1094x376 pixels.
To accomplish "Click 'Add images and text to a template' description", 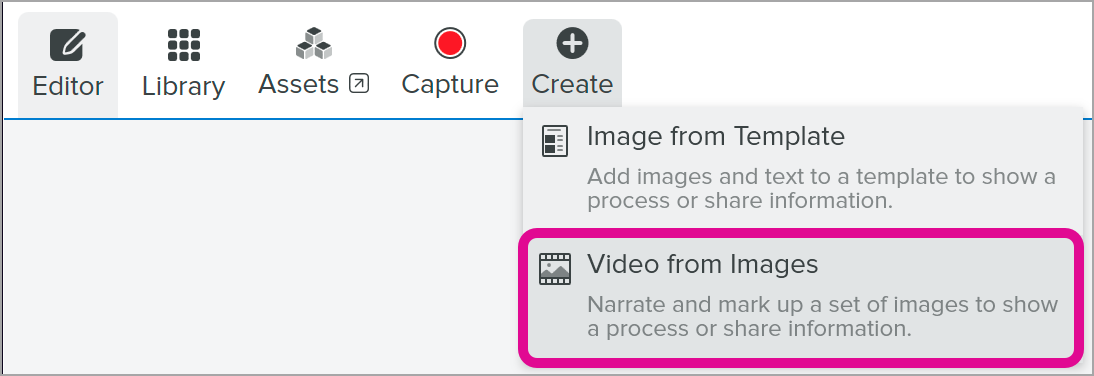I will (x=821, y=188).
